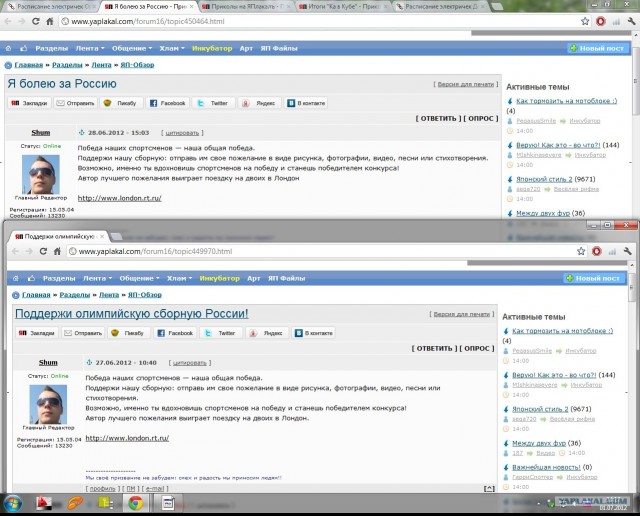Share to В контакте in front window
This screenshot has height=516, width=640.
coord(314,333)
